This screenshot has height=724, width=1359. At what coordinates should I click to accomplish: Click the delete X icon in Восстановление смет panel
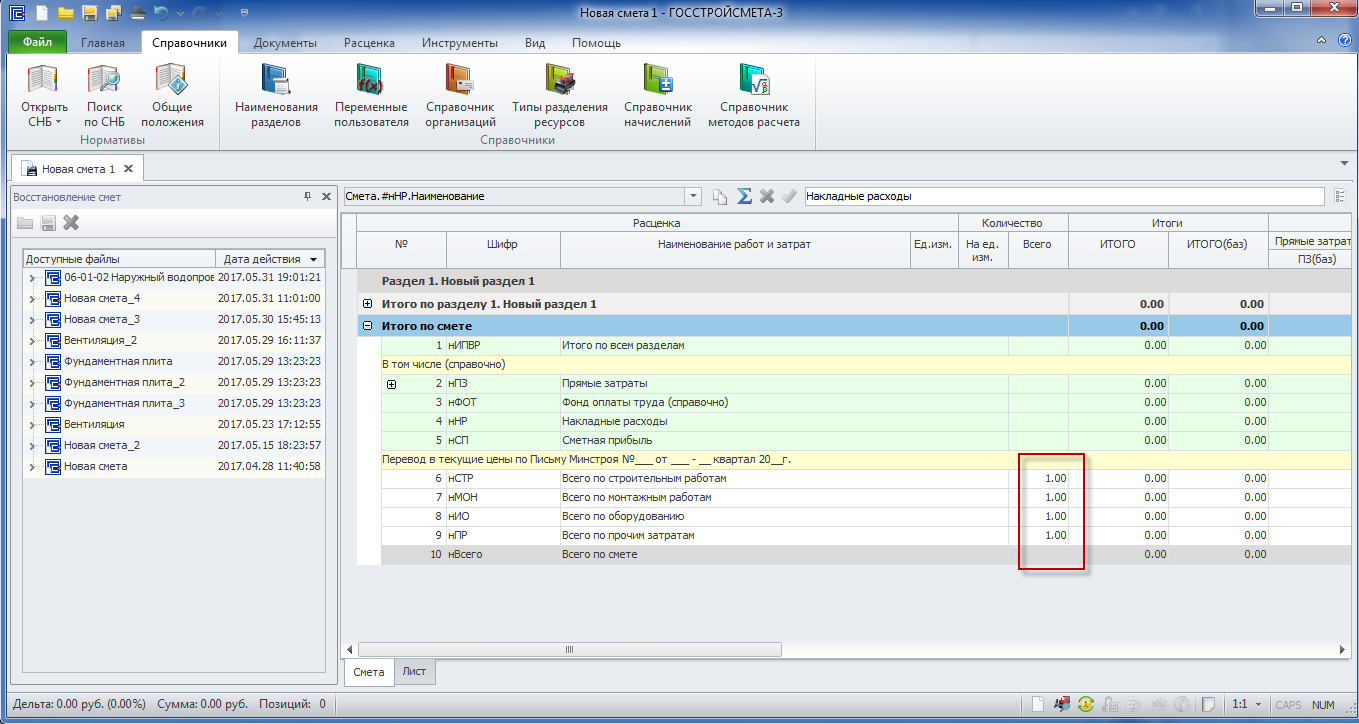pyautogui.click(x=71, y=223)
